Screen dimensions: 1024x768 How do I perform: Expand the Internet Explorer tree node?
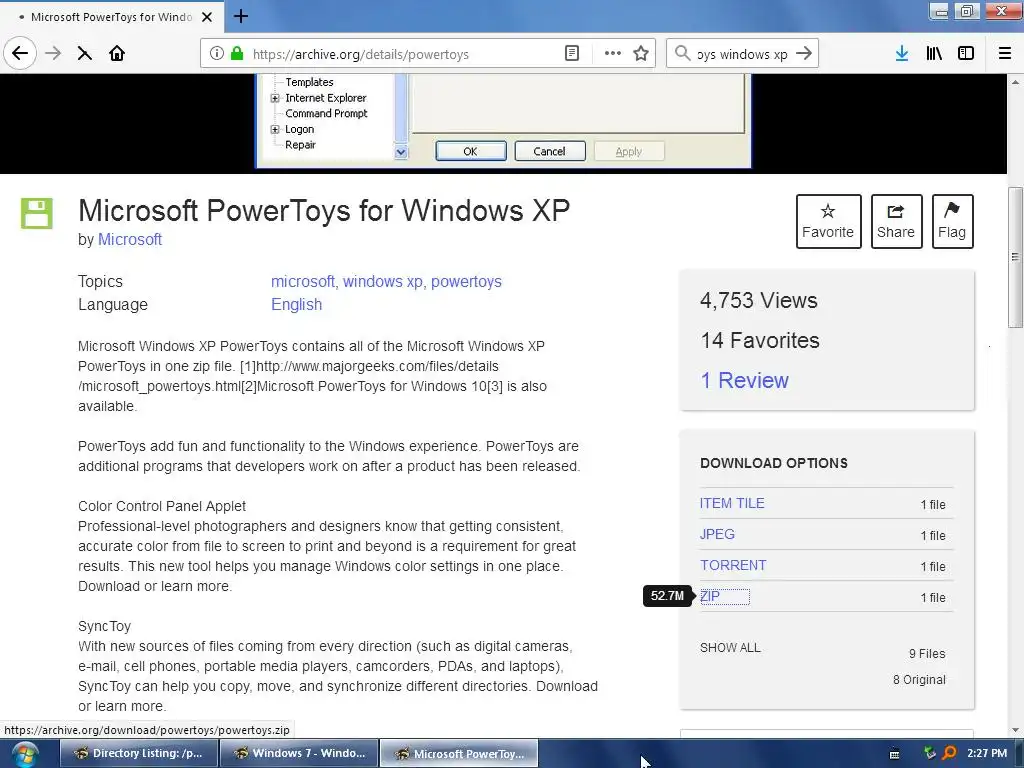[275, 98]
